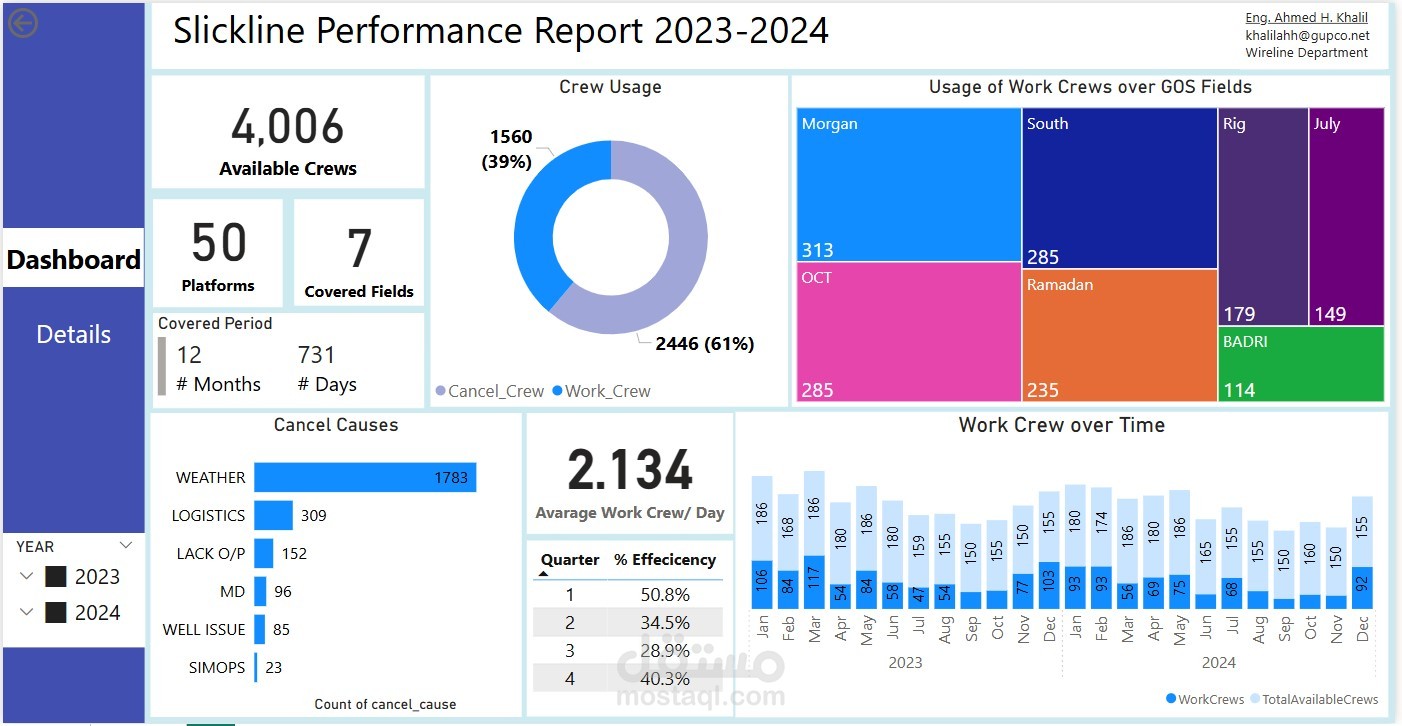Click the Eng. Ahmed H. Khalil name
This screenshot has height=726, width=1402.
pos(1307,18)
